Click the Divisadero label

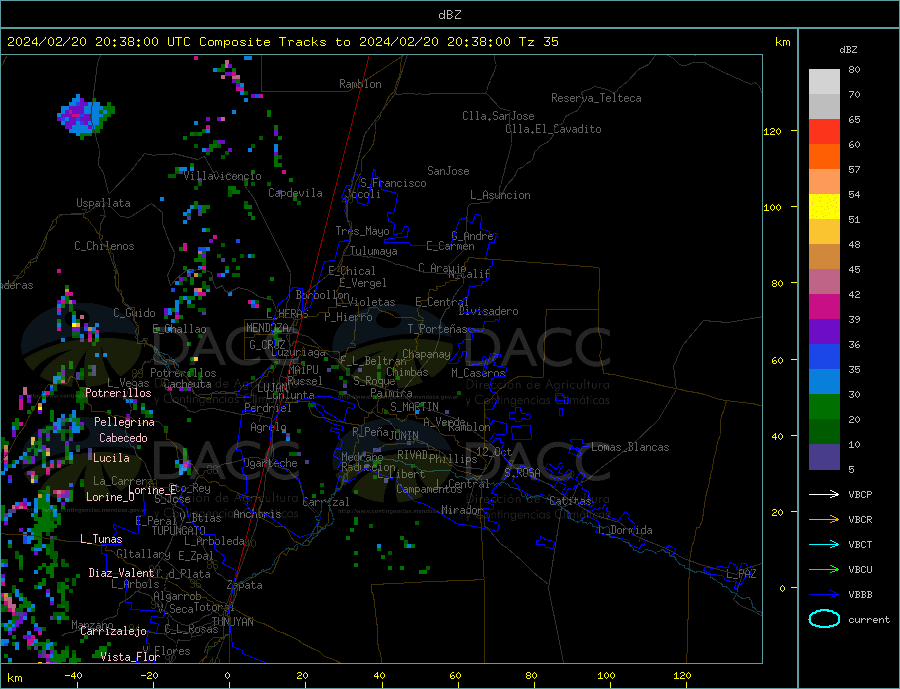(488, 311)
